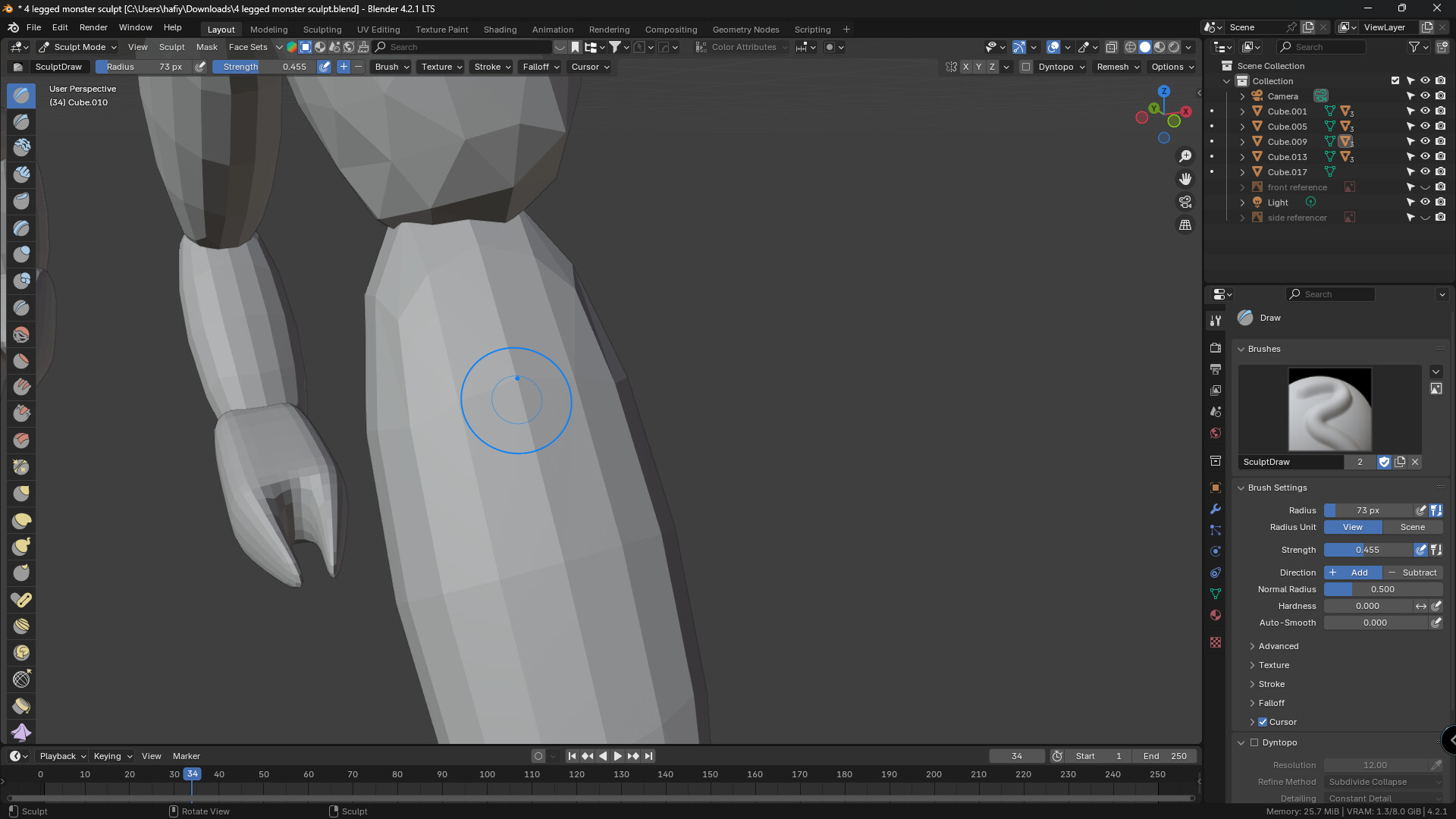Click the outliner Search field
This screenshot has height=819, width=1456.
click(1322, 47)
